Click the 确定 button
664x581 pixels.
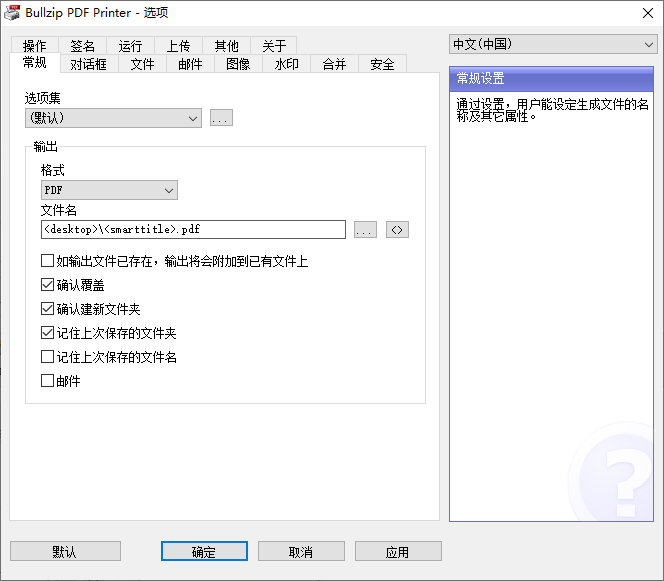[204, 552]
